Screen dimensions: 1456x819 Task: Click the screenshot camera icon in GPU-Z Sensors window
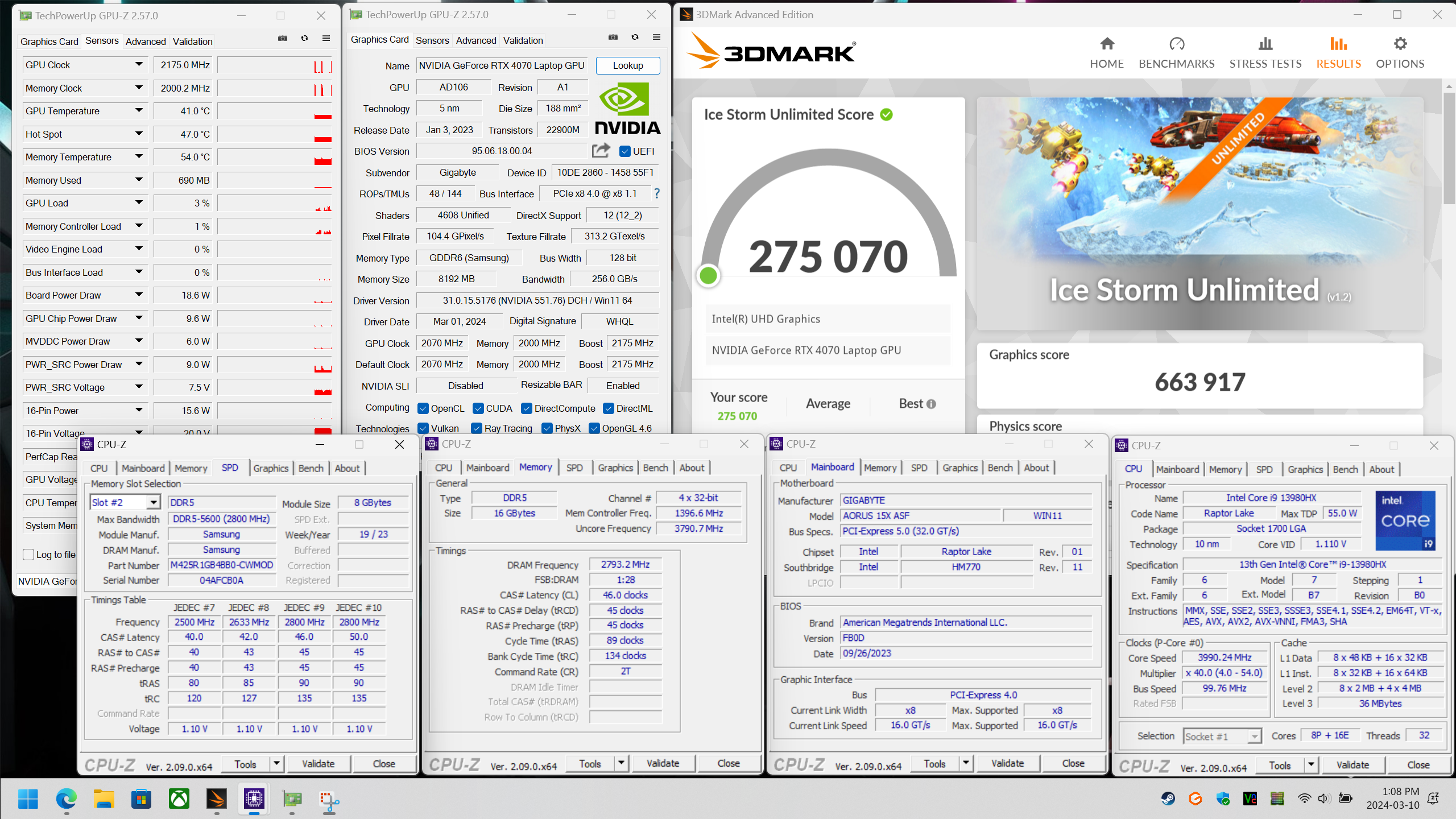point(283,39)
